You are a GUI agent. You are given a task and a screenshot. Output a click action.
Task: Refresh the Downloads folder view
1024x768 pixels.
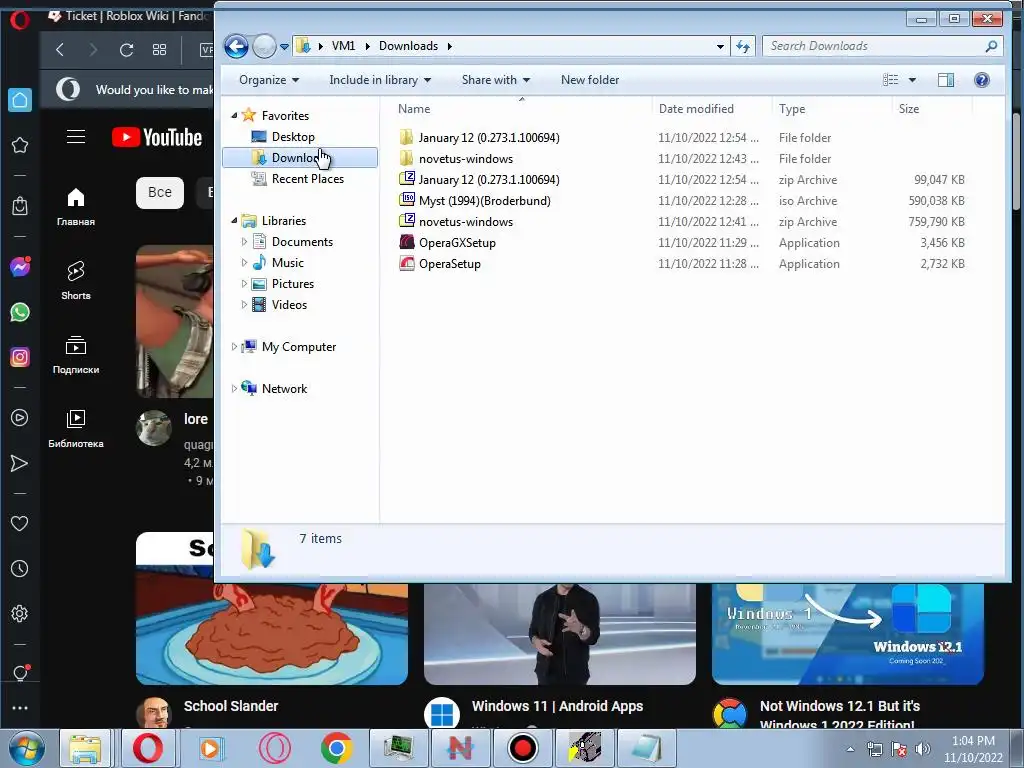[x=743, y=46]
